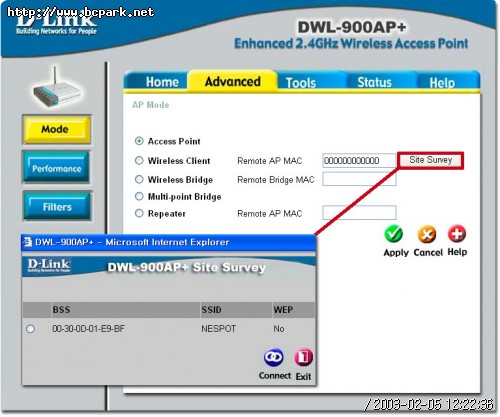The height and width of the screenshot is (417, 500).
Task: Click the Site Survey window title bar
Action: pos(168,242)
